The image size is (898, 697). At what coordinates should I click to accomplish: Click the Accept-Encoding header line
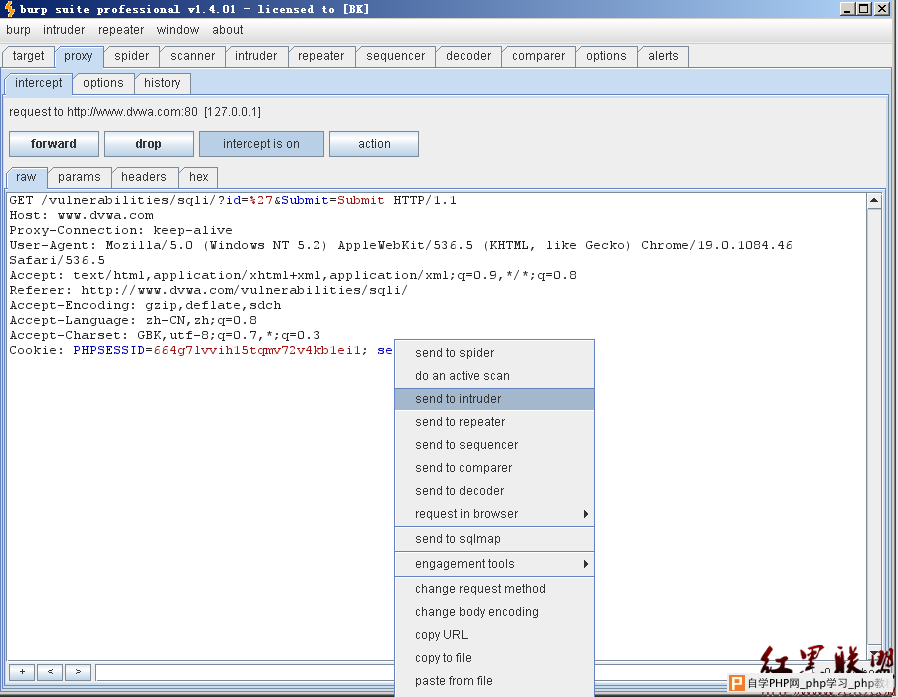[145, 305]
